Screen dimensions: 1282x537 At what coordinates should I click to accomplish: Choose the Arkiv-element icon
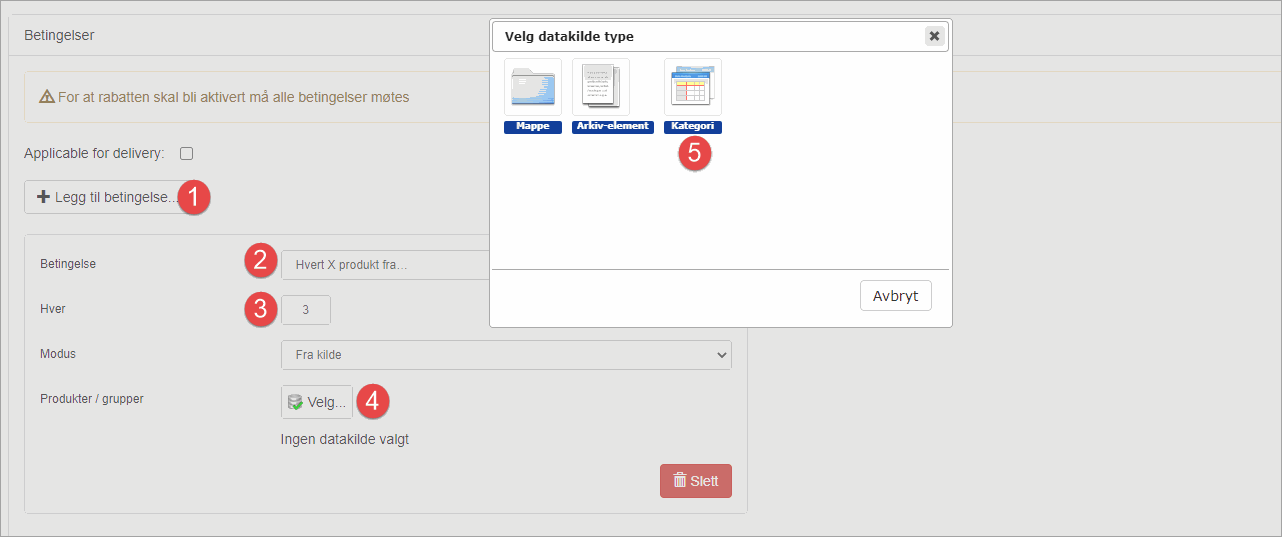601,87
